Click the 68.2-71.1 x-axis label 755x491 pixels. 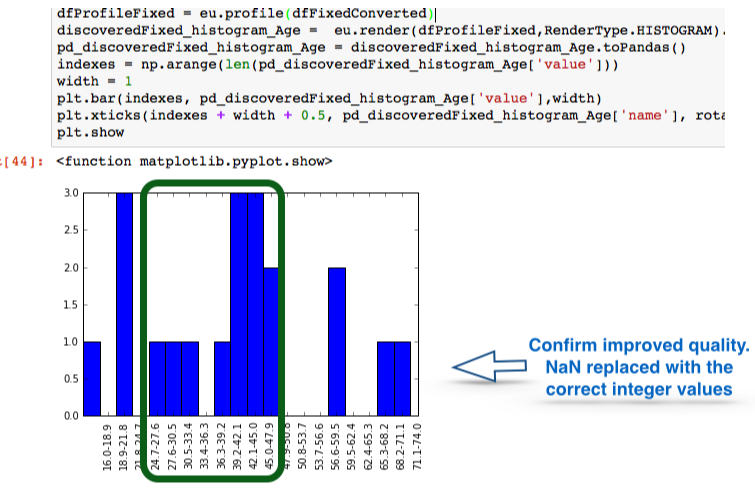coord(401,447)
